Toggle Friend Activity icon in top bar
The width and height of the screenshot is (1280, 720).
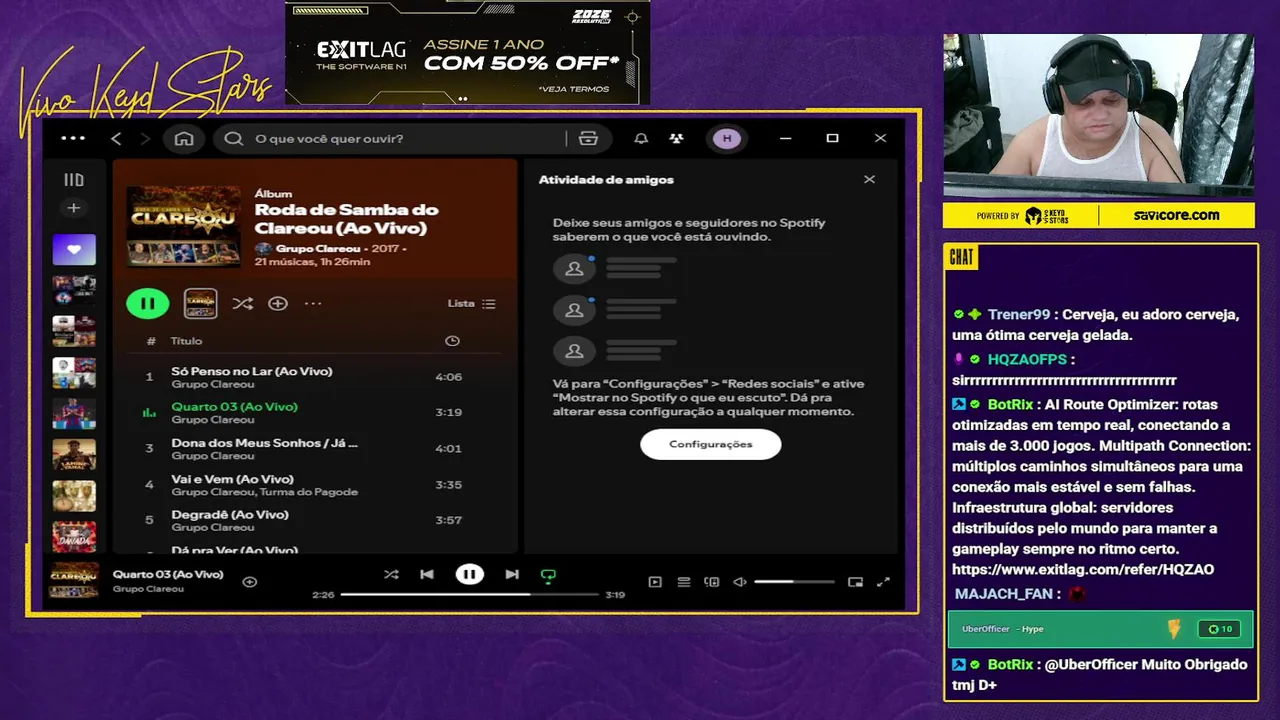677,138
